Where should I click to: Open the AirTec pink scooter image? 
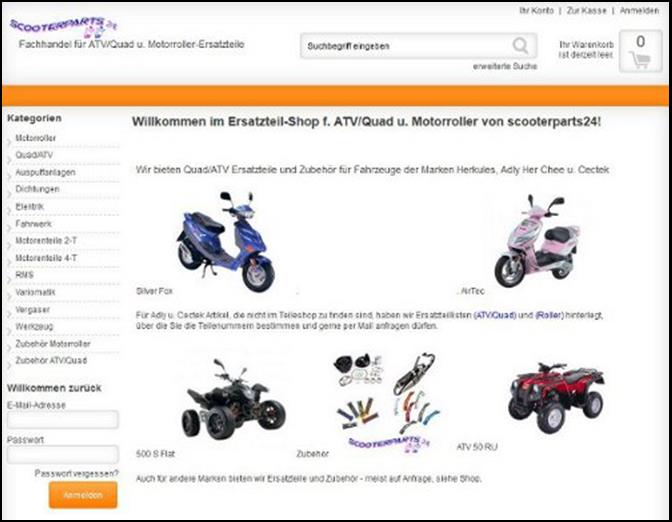537,241
